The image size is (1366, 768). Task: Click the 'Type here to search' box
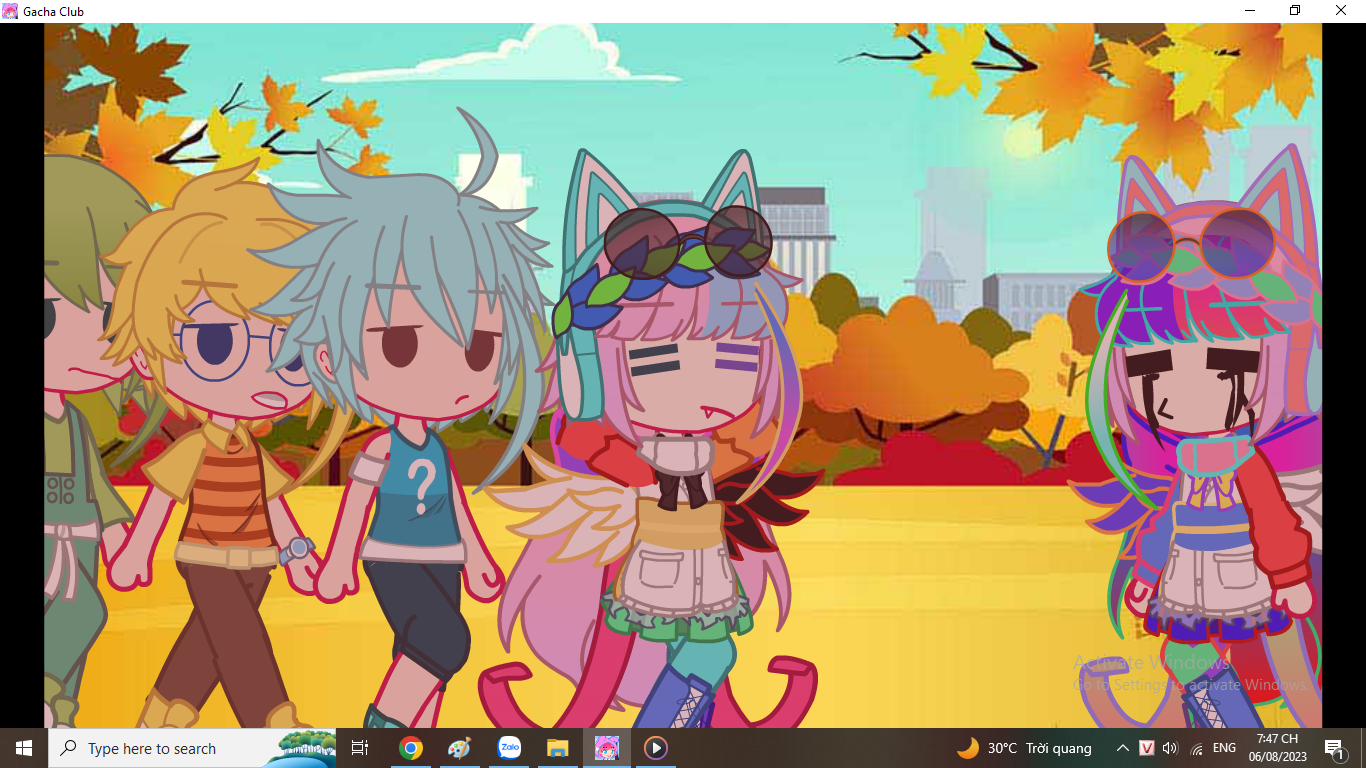(192, 748)
